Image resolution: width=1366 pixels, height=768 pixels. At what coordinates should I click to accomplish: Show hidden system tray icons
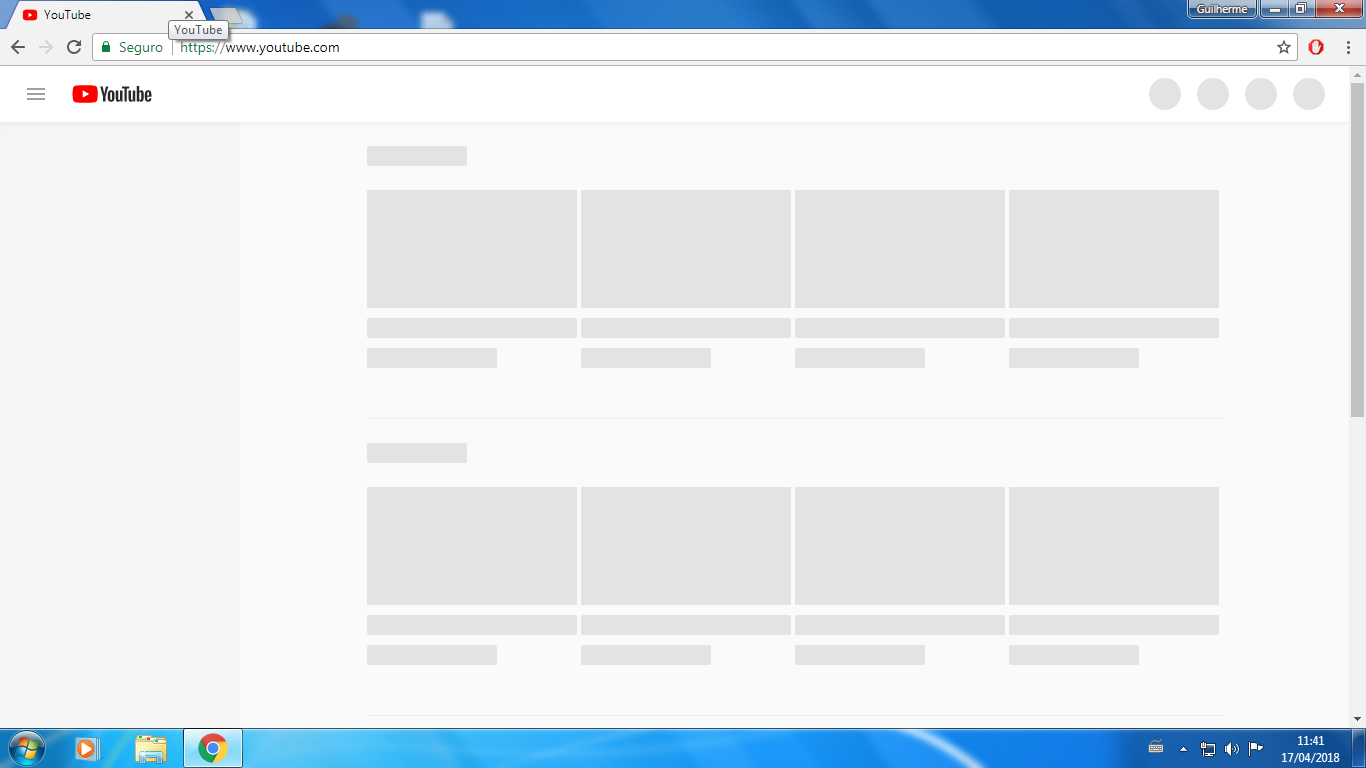pos(1184,748)
